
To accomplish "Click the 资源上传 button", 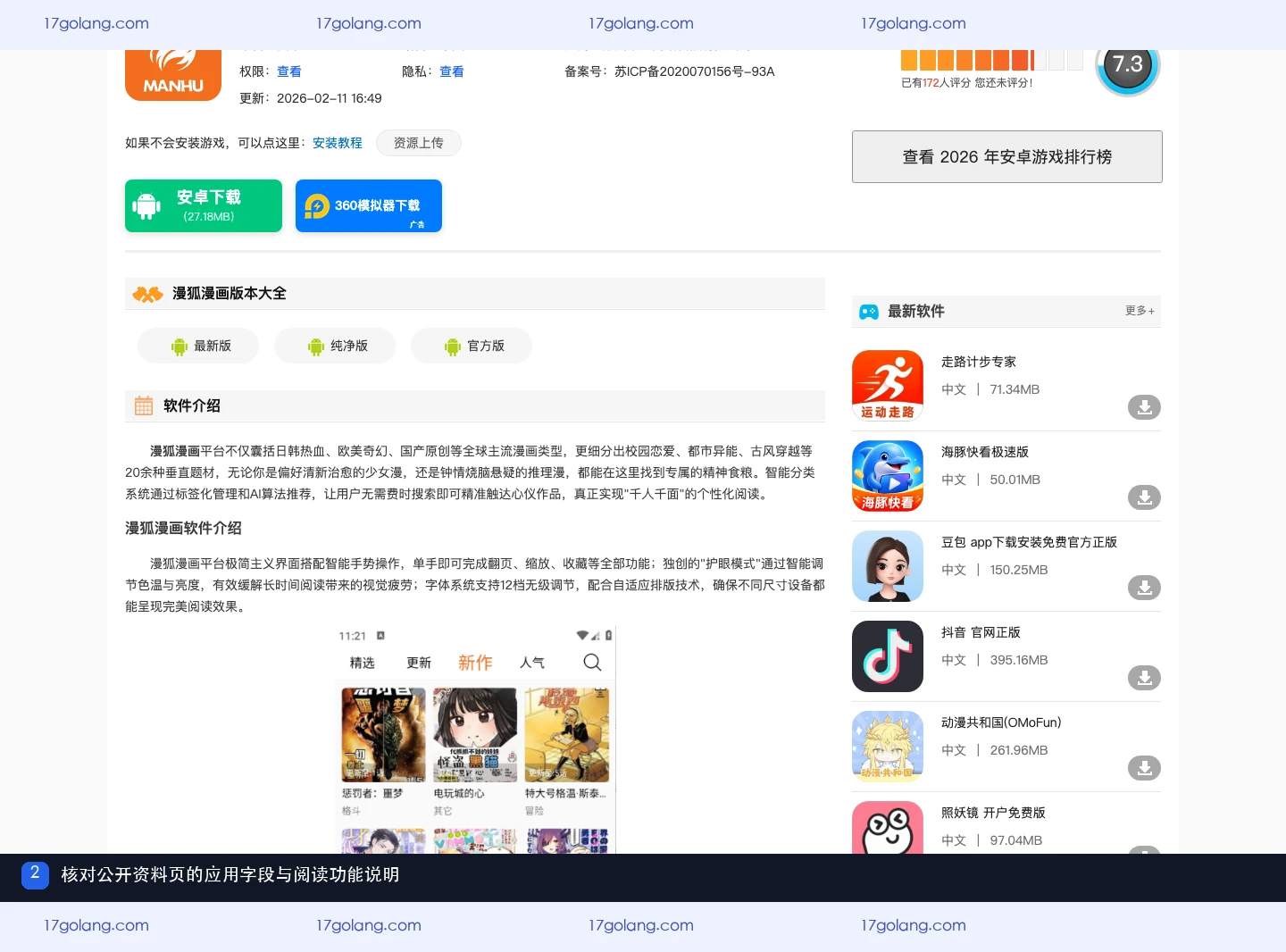I will pos(419,143).
